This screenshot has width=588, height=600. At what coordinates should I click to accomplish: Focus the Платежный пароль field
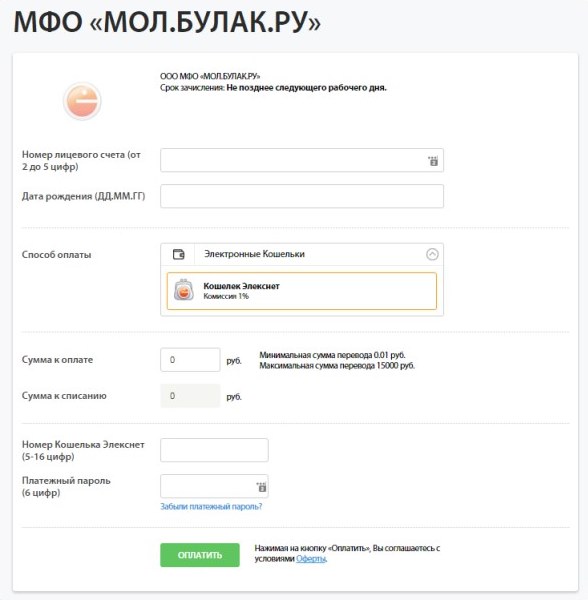pyautogui.click(x=214, y=486)
